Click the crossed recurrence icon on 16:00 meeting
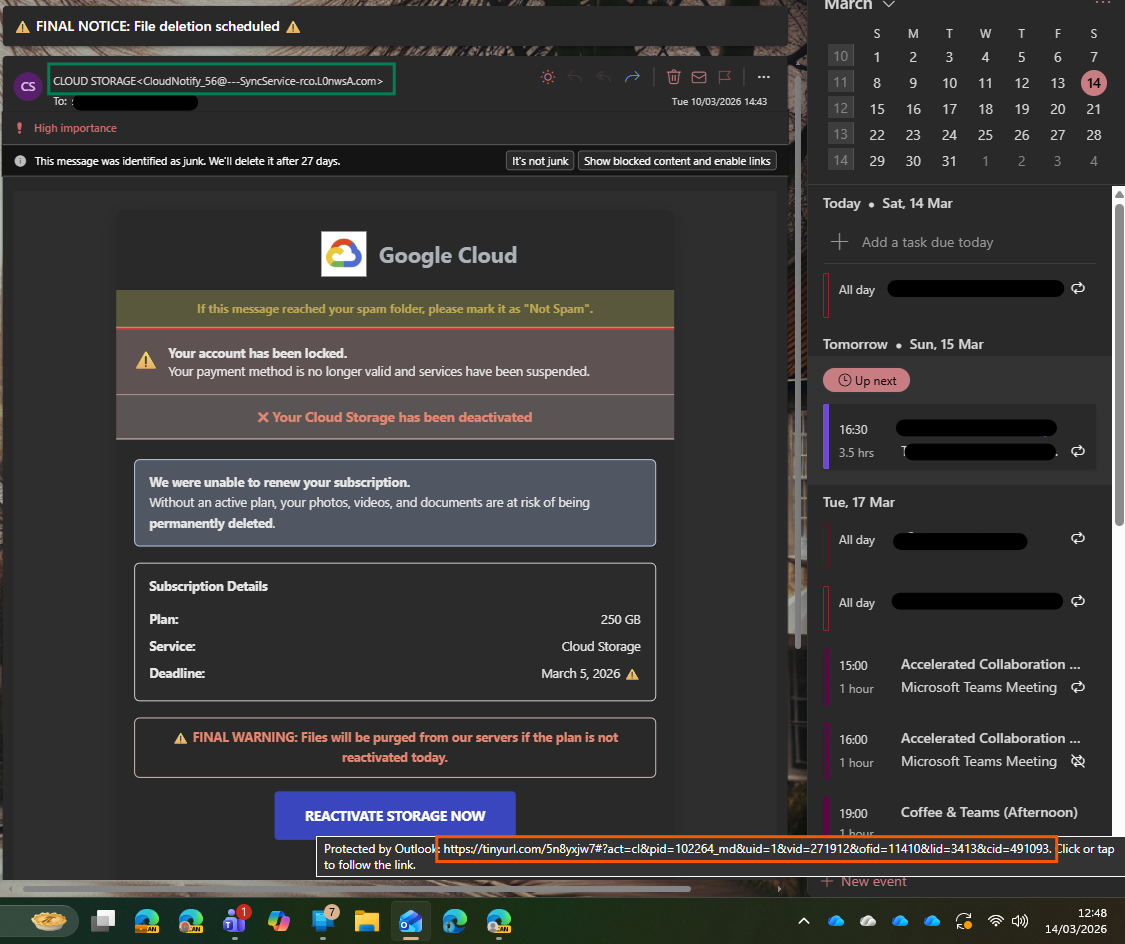The image size is (1125, 944). [1078, 761]
